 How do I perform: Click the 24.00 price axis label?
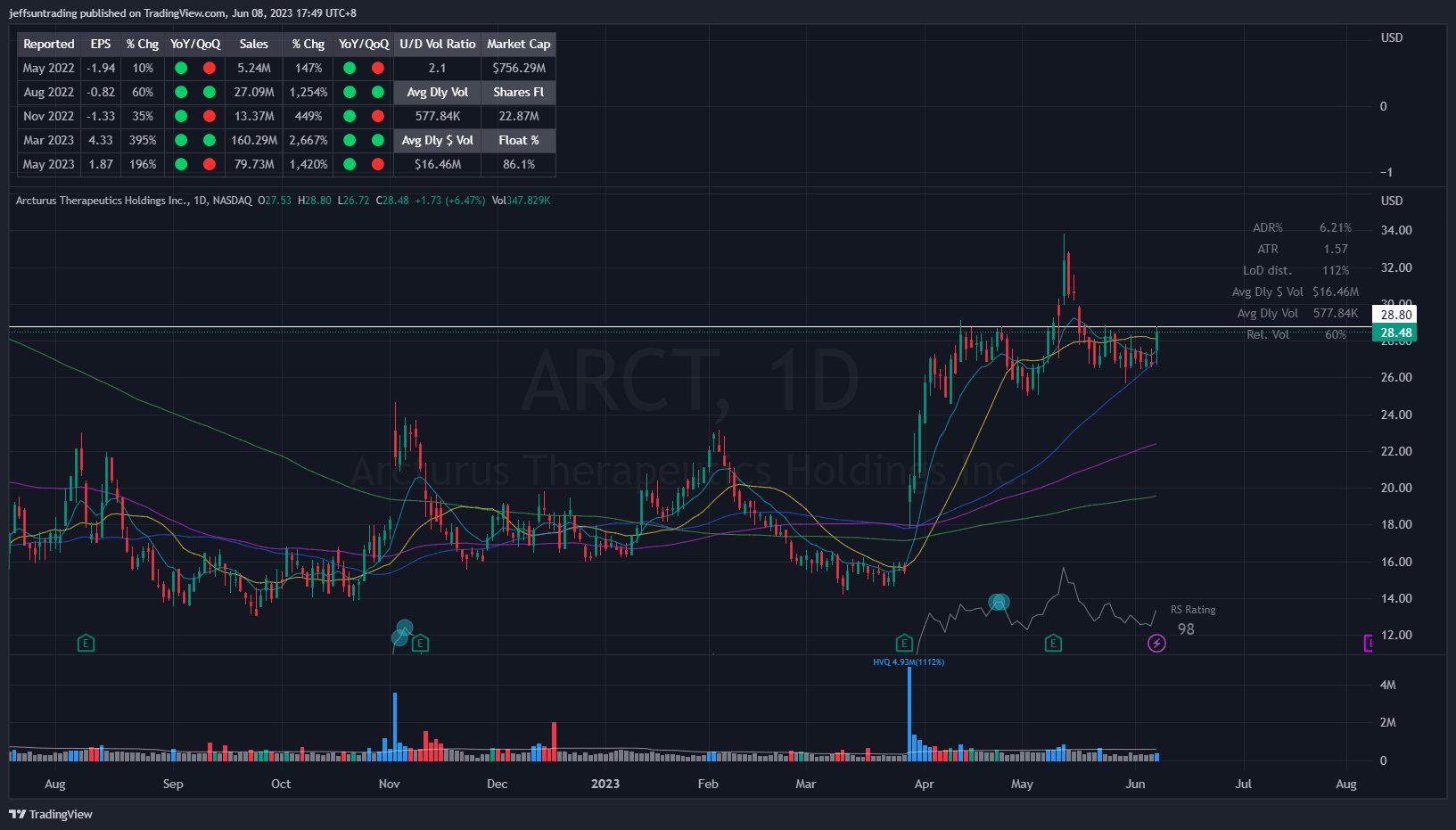click(x=1396, y=415)
